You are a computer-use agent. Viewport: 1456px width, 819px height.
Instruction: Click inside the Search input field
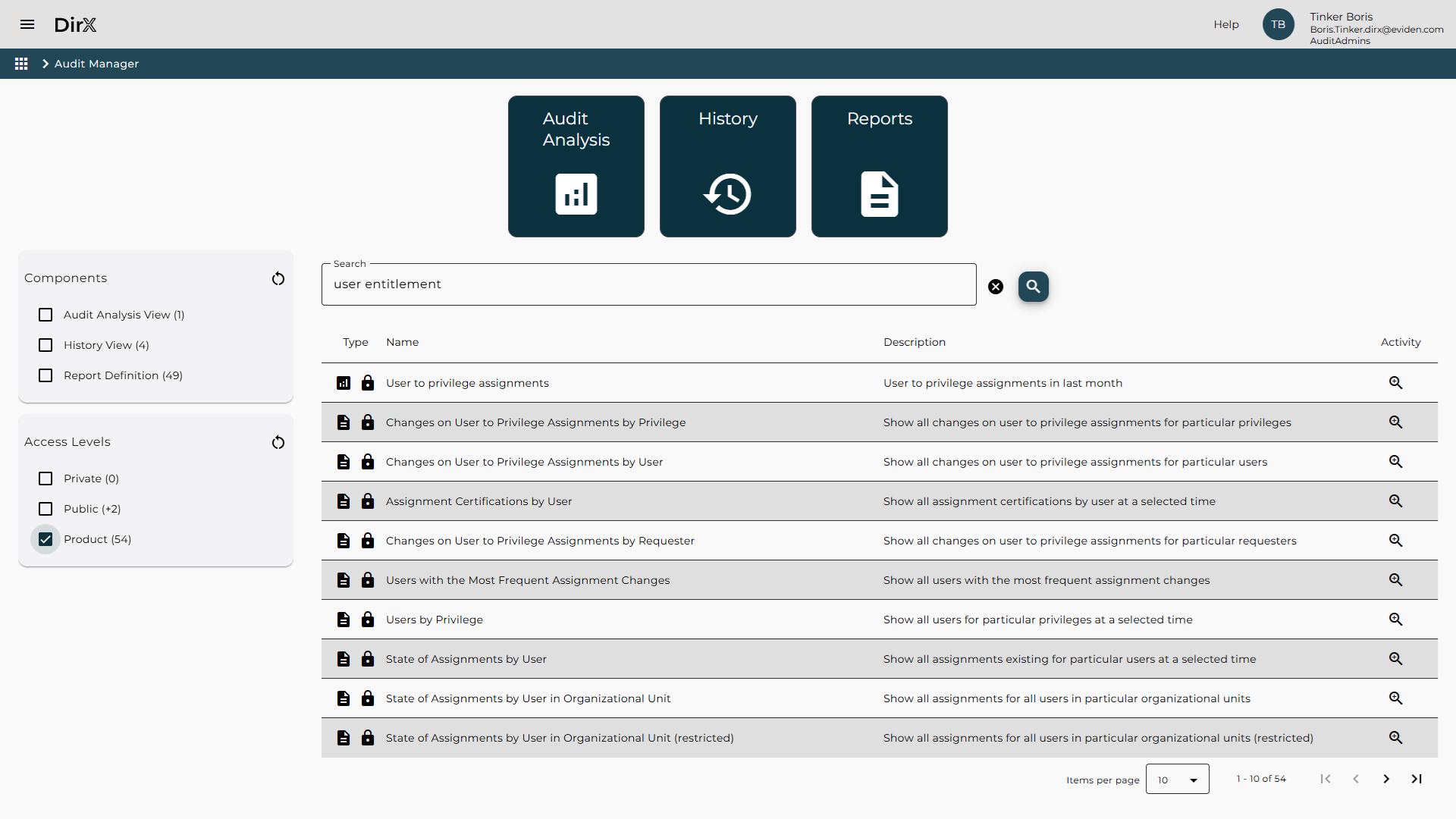tap(648, 284)
